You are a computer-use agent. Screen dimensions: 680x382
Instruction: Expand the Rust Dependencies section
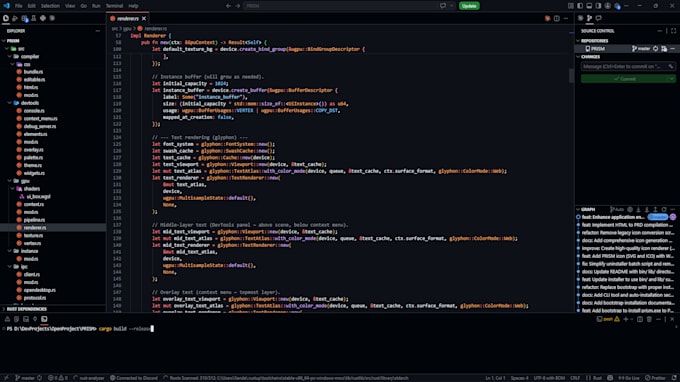[26, 309]
